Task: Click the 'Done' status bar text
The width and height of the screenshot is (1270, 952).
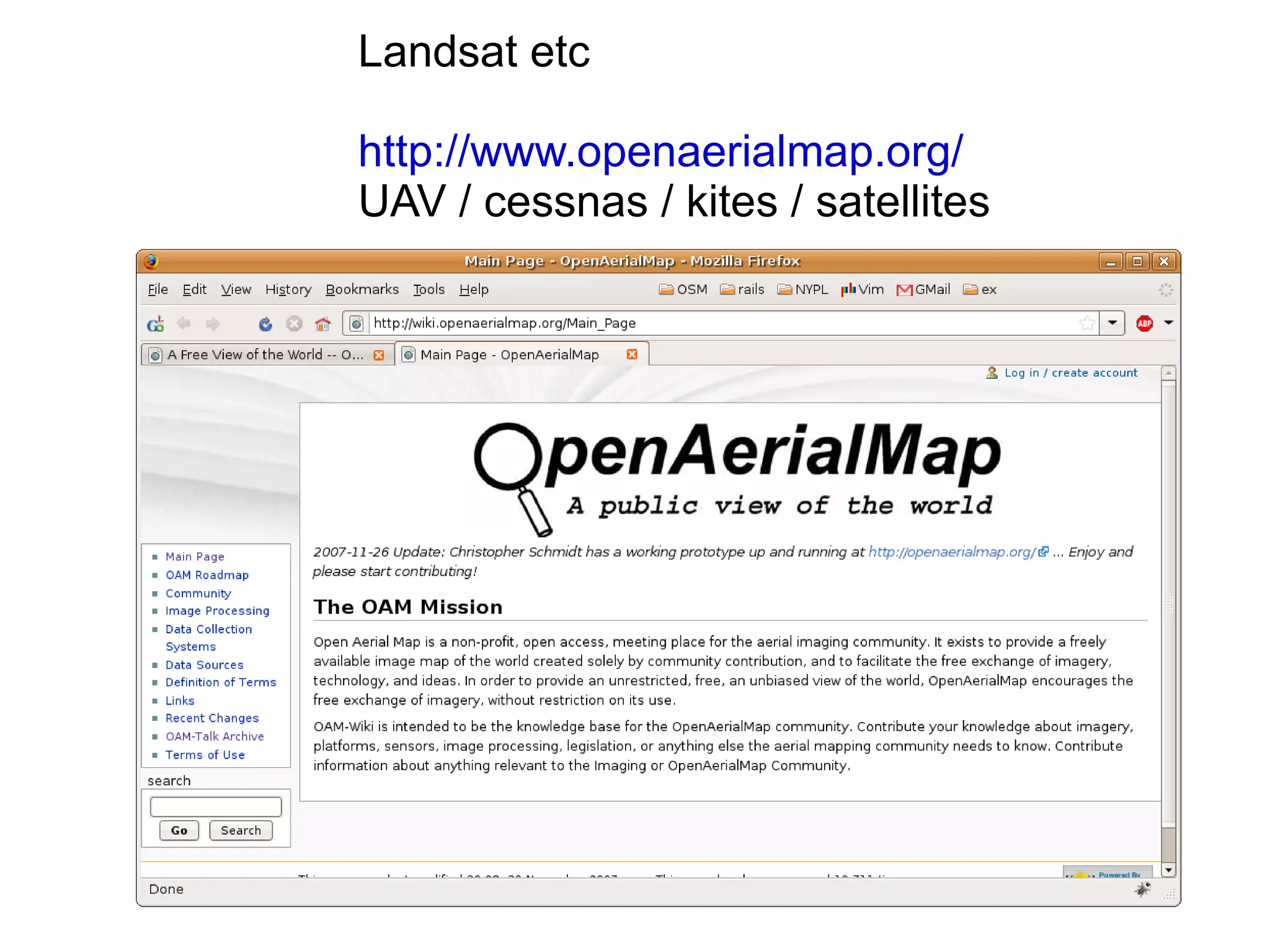Action: (166, 889)
